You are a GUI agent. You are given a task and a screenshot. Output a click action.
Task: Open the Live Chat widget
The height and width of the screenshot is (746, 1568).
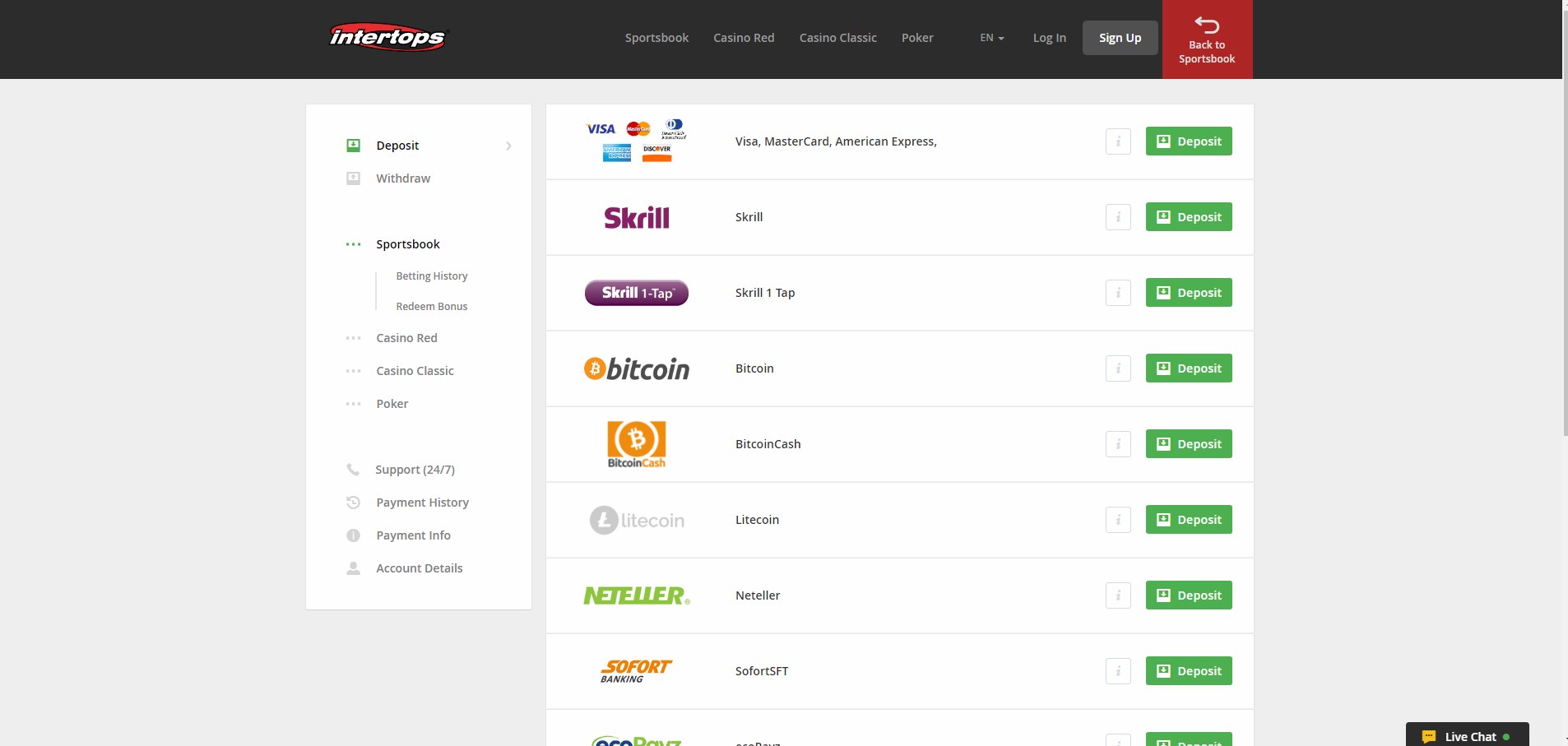tap(1468, 734)
